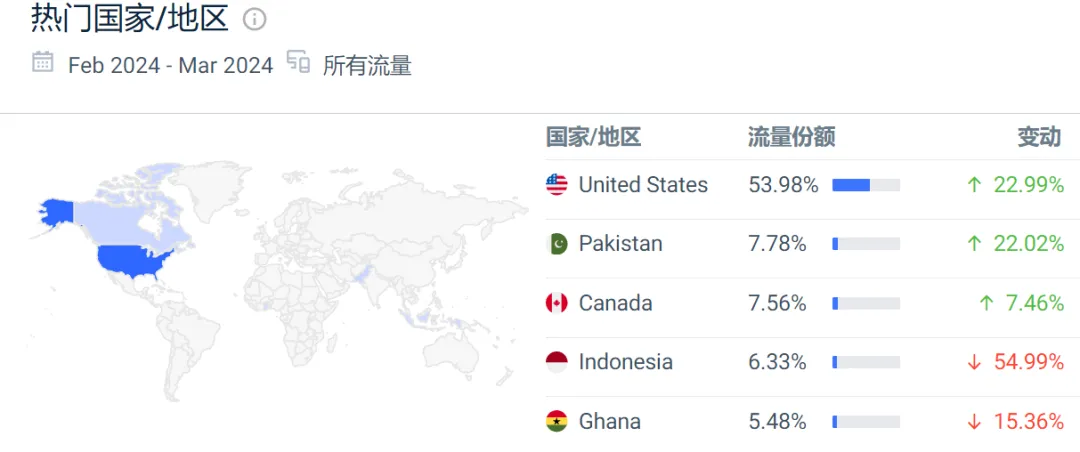
Task: Click the Indonesia flag icon
Action: [557, 362]
